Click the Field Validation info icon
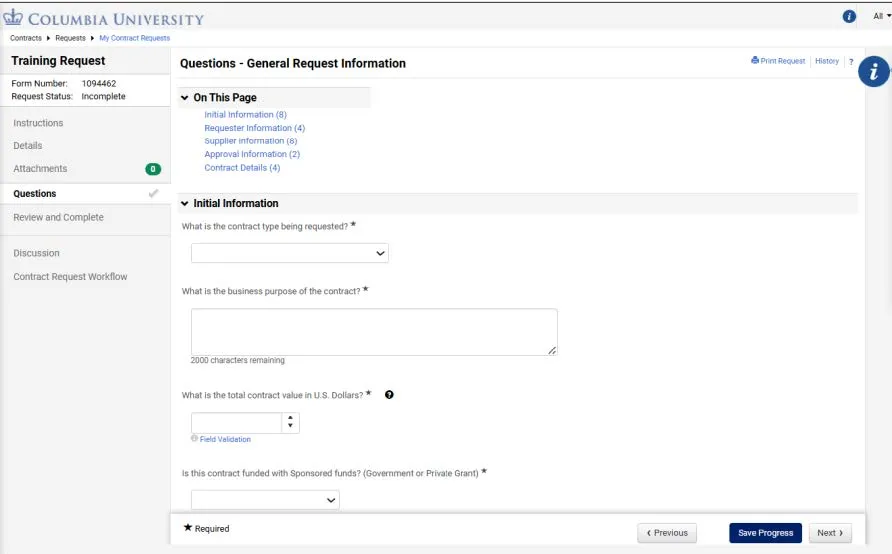Screen dimensions: 892x554 pyautogui.click(x=195, y=439)
